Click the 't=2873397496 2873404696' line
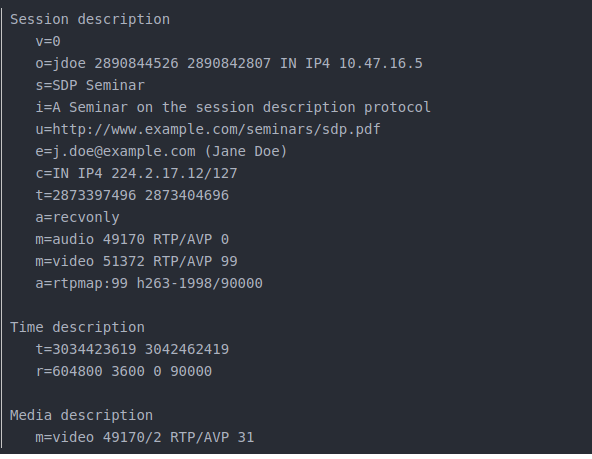Screen dimensions: 592x459 pyautogui.click(x=132, y=196)
